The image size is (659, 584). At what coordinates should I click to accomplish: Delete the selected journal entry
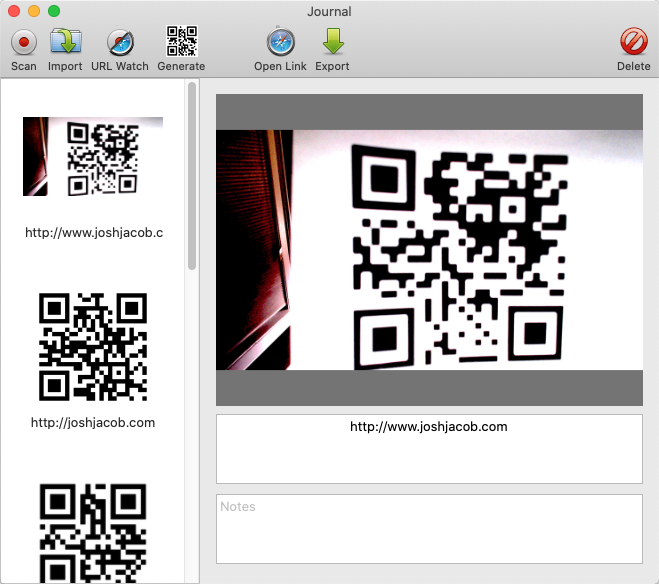click(633, 41)
